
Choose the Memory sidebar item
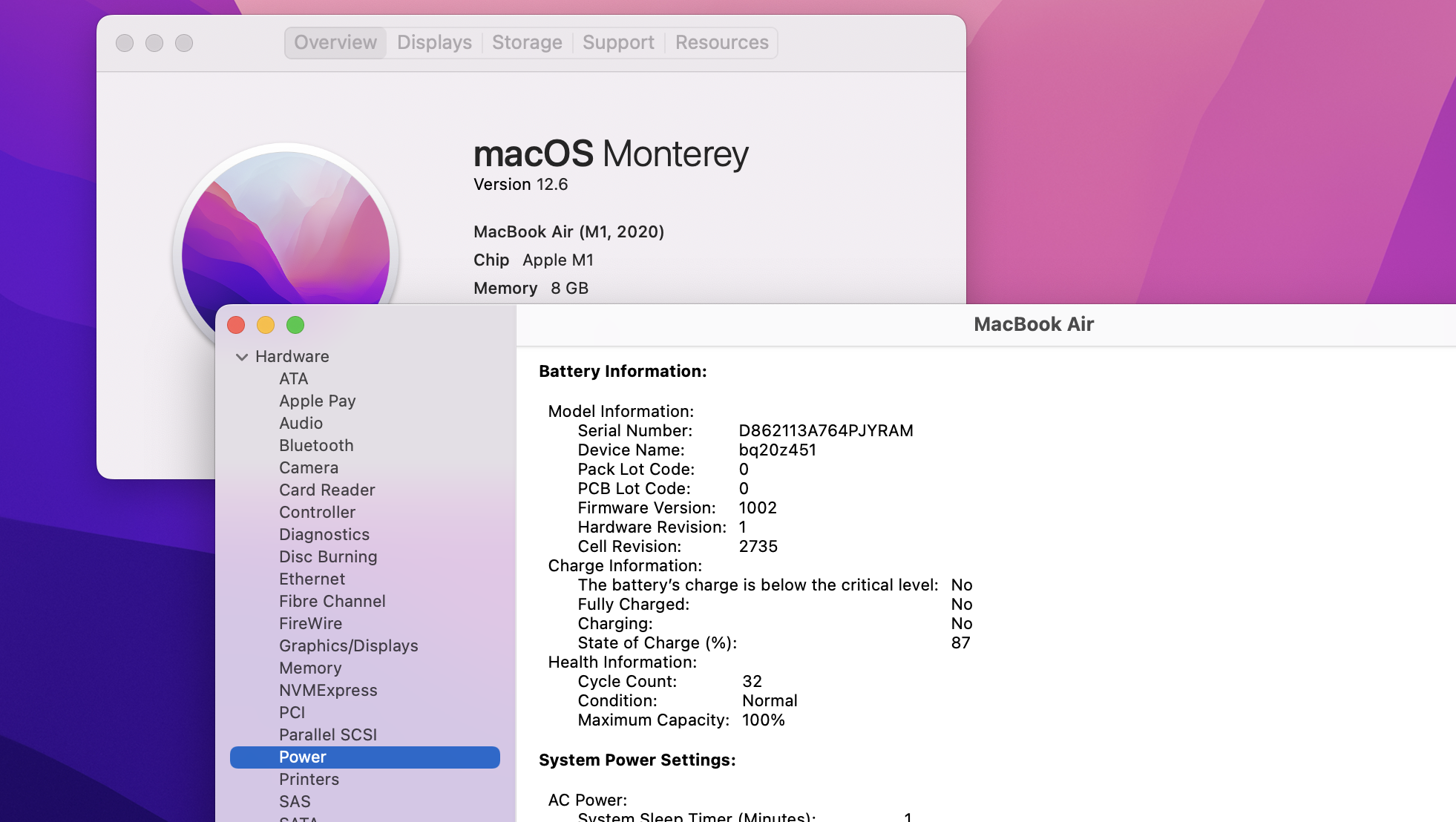pos(310,668)
